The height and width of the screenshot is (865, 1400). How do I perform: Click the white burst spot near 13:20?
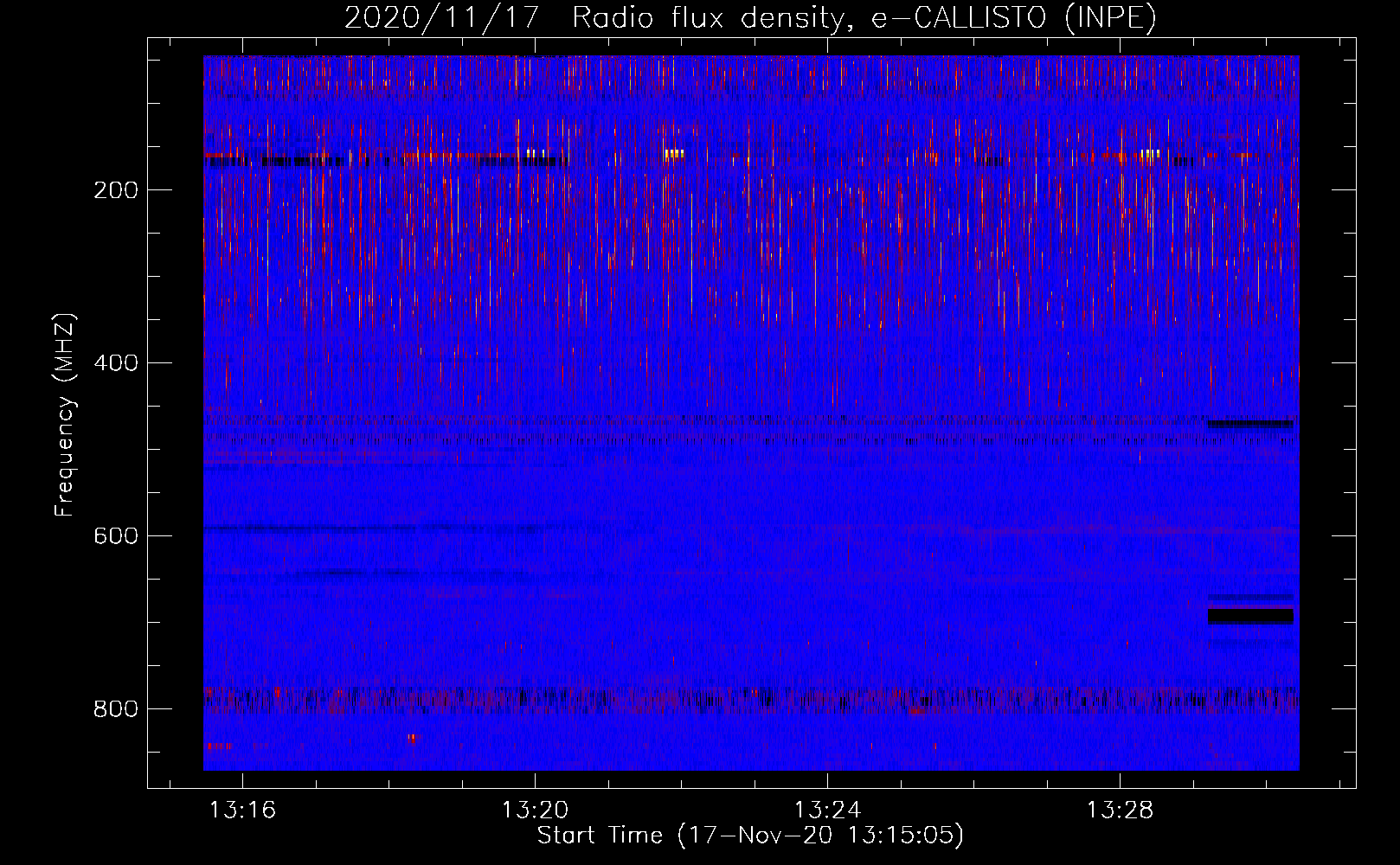[x=536, y=154]
